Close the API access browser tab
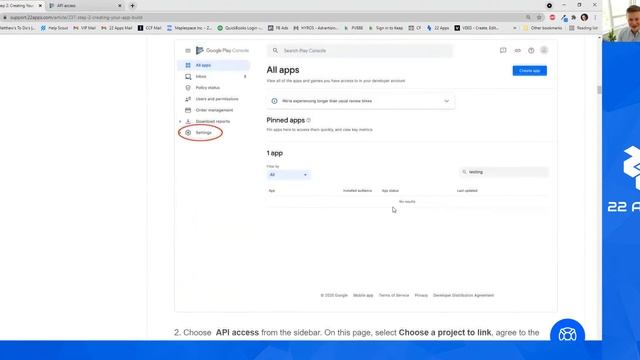 pyautogui.click(x=120, y=6)
